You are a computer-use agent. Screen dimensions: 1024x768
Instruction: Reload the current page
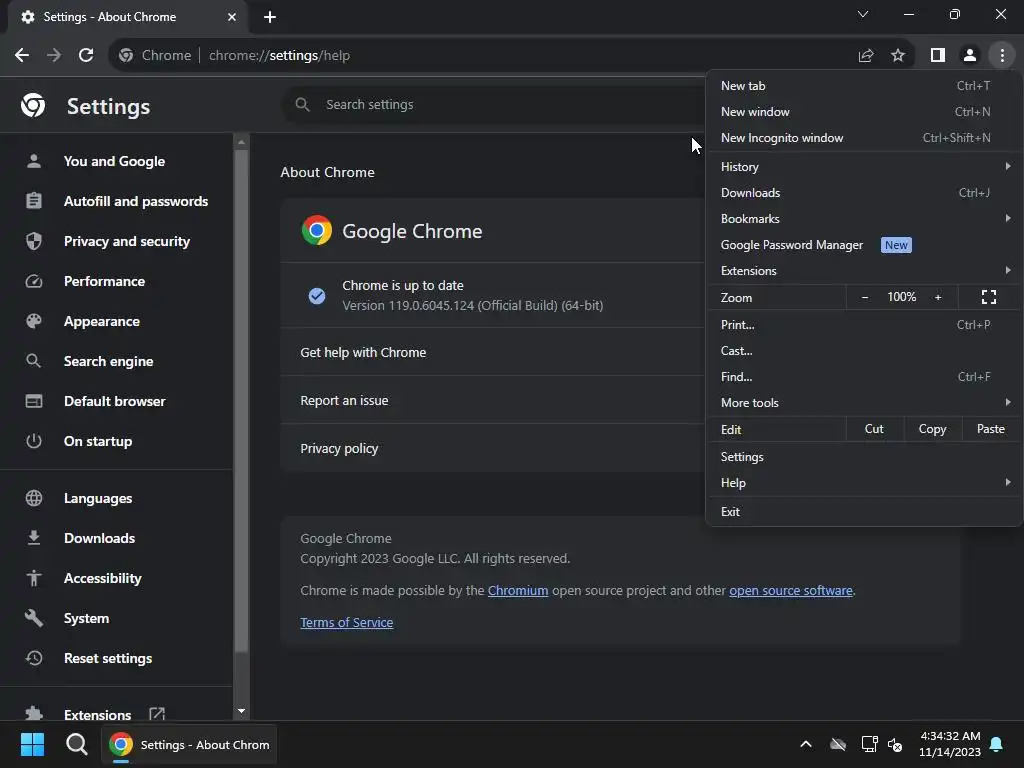pos(86,56)
